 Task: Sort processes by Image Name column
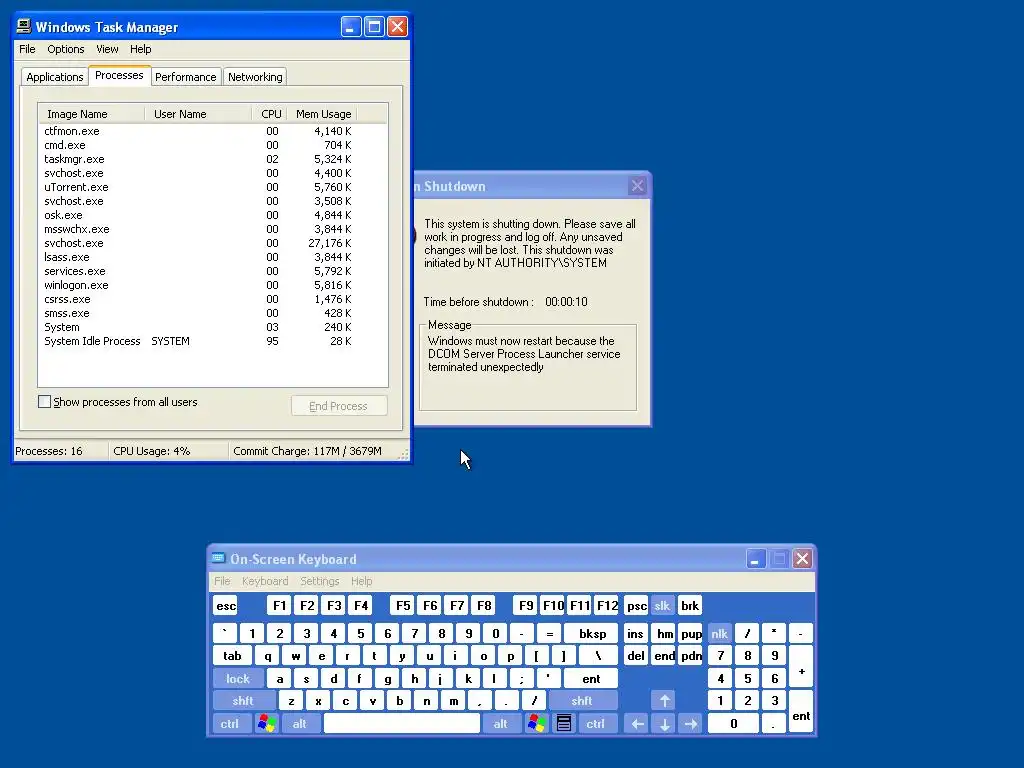point(91,114)
